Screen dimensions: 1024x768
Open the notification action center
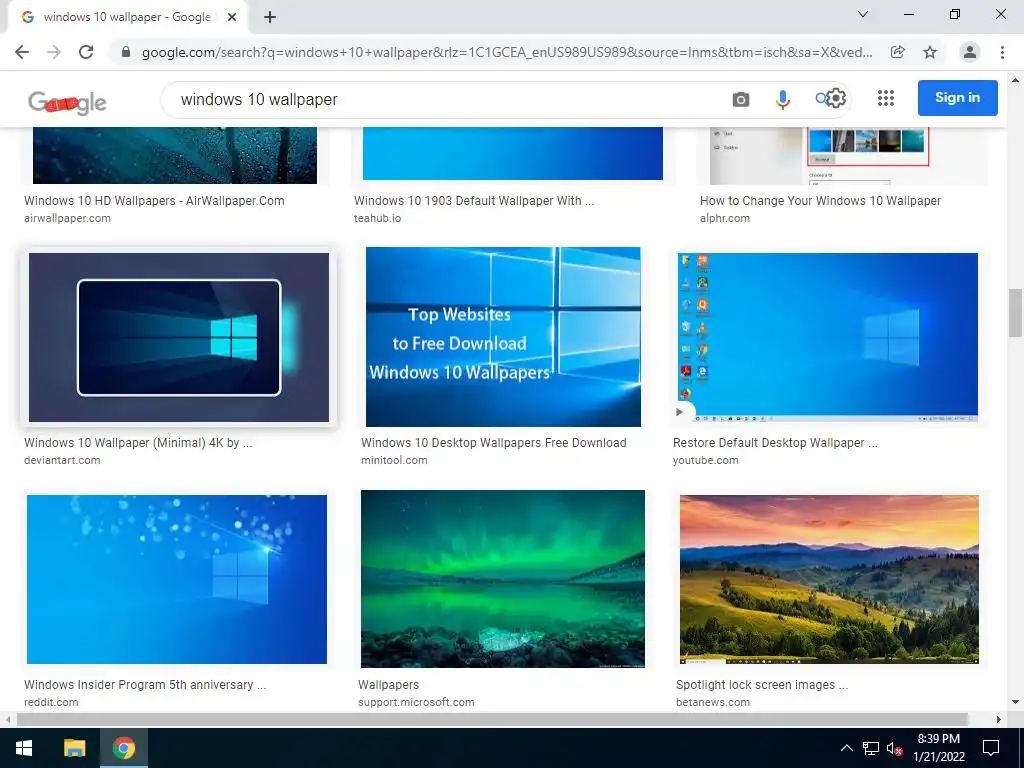[x=991, y=748]
